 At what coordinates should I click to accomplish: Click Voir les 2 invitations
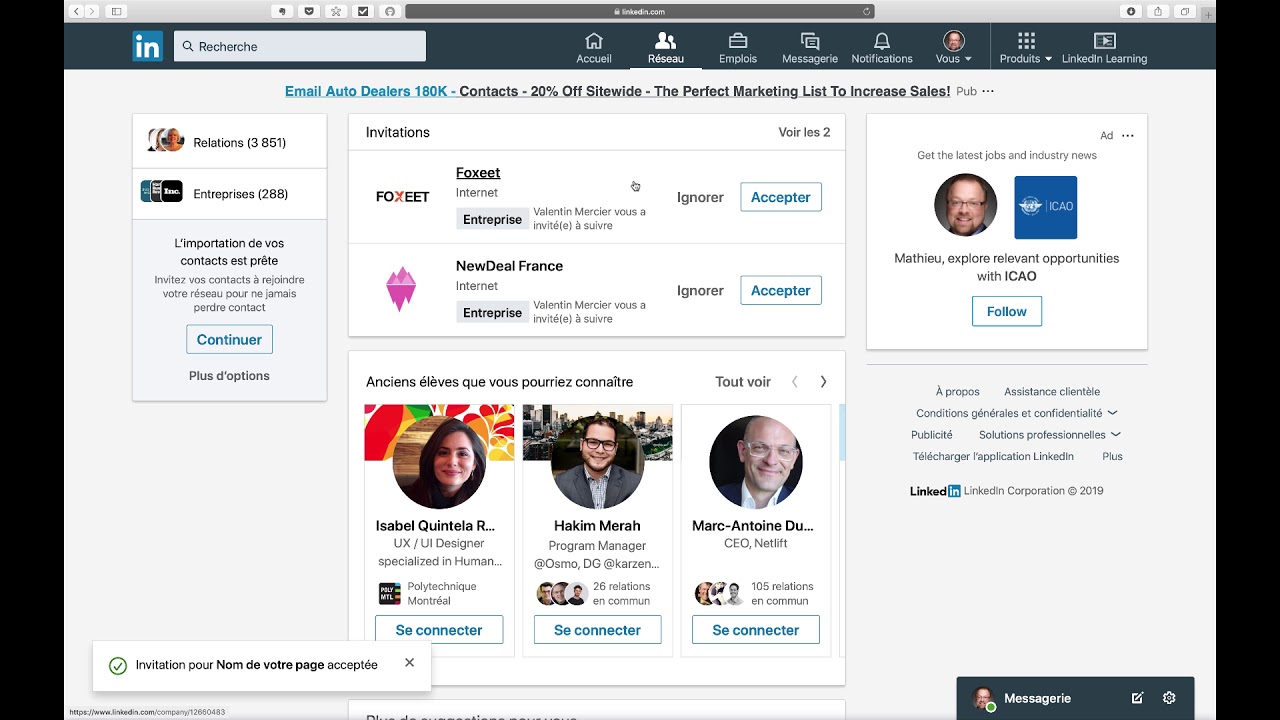pos(804,132)
